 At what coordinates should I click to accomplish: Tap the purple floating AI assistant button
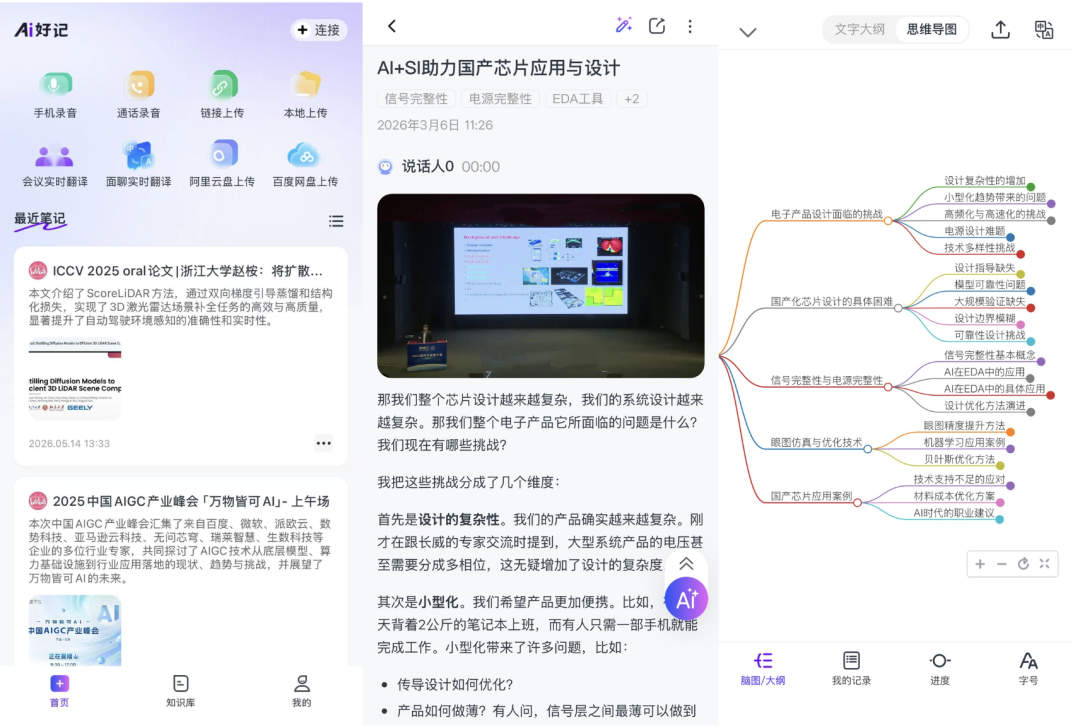tap(686, 599)
